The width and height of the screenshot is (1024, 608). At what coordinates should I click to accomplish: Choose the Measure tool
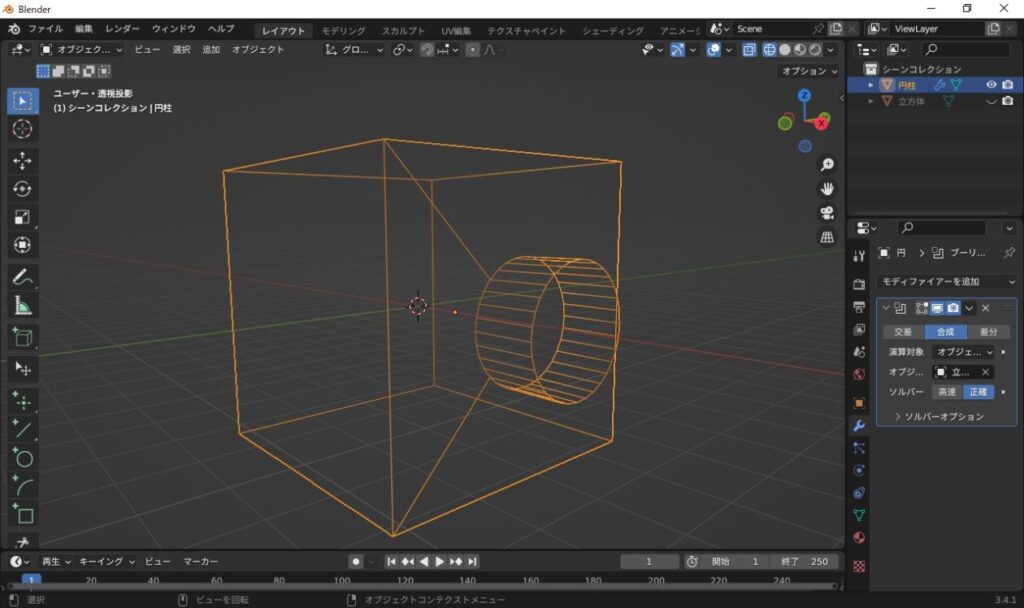(23, 306)
